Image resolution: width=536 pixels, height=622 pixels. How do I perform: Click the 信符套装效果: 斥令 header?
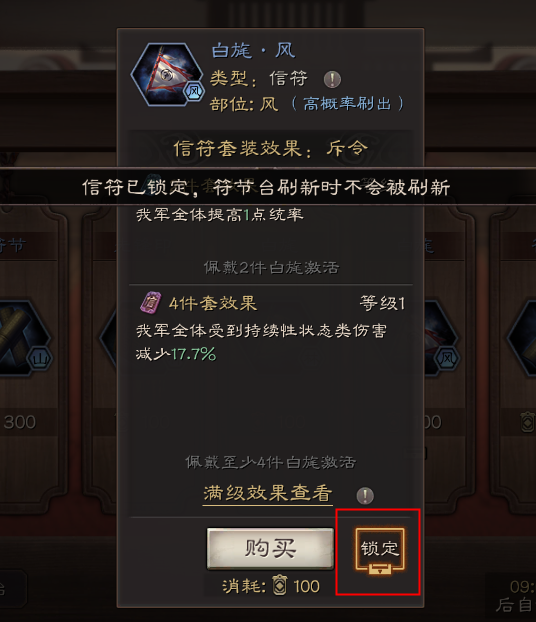click(x=271, y=149)
